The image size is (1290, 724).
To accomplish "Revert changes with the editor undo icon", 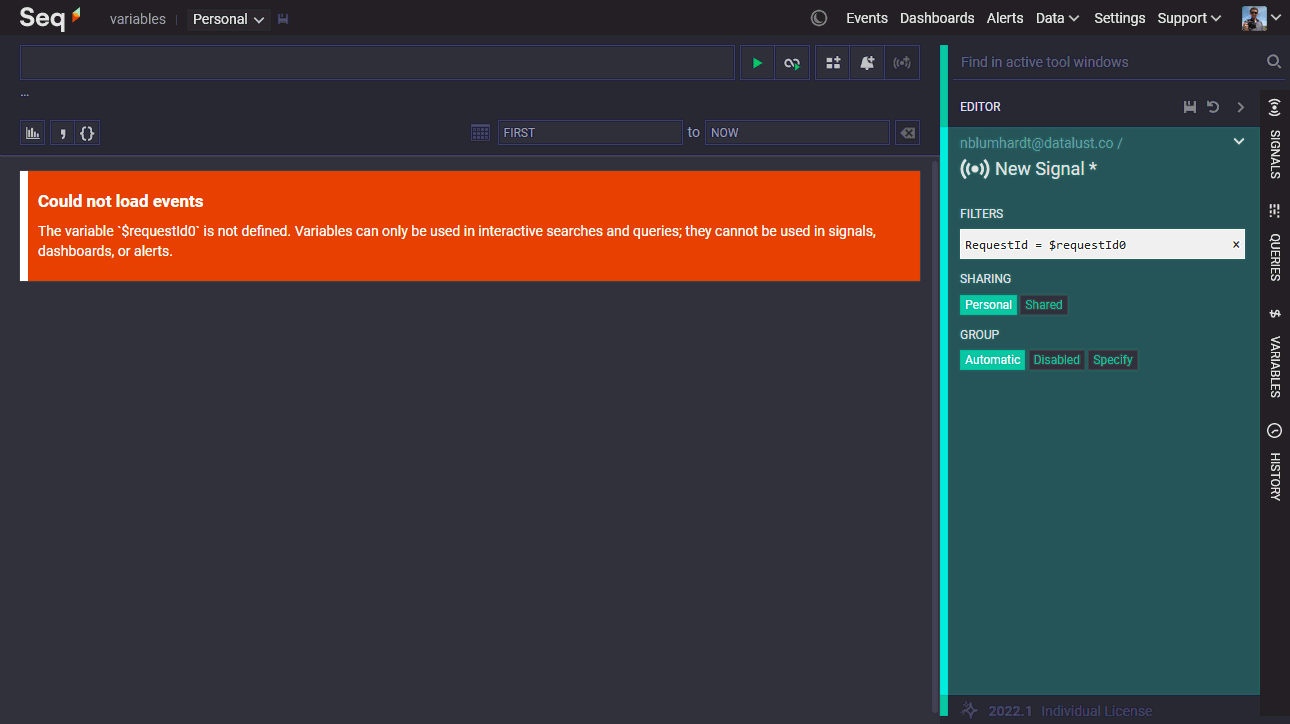I will (x=1213, y=107).
